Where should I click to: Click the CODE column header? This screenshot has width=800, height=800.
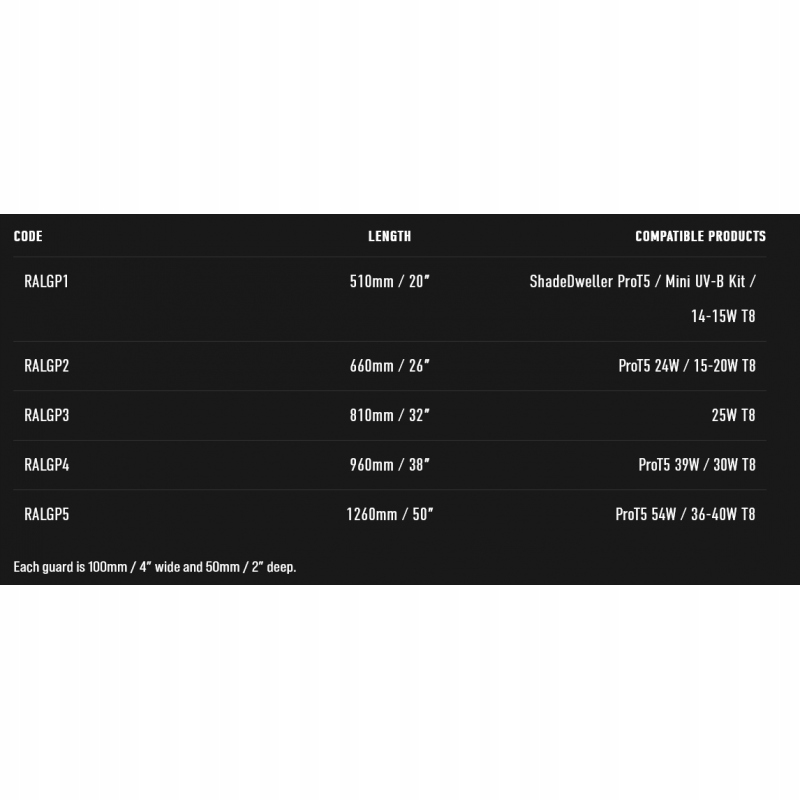pos(28,237)
